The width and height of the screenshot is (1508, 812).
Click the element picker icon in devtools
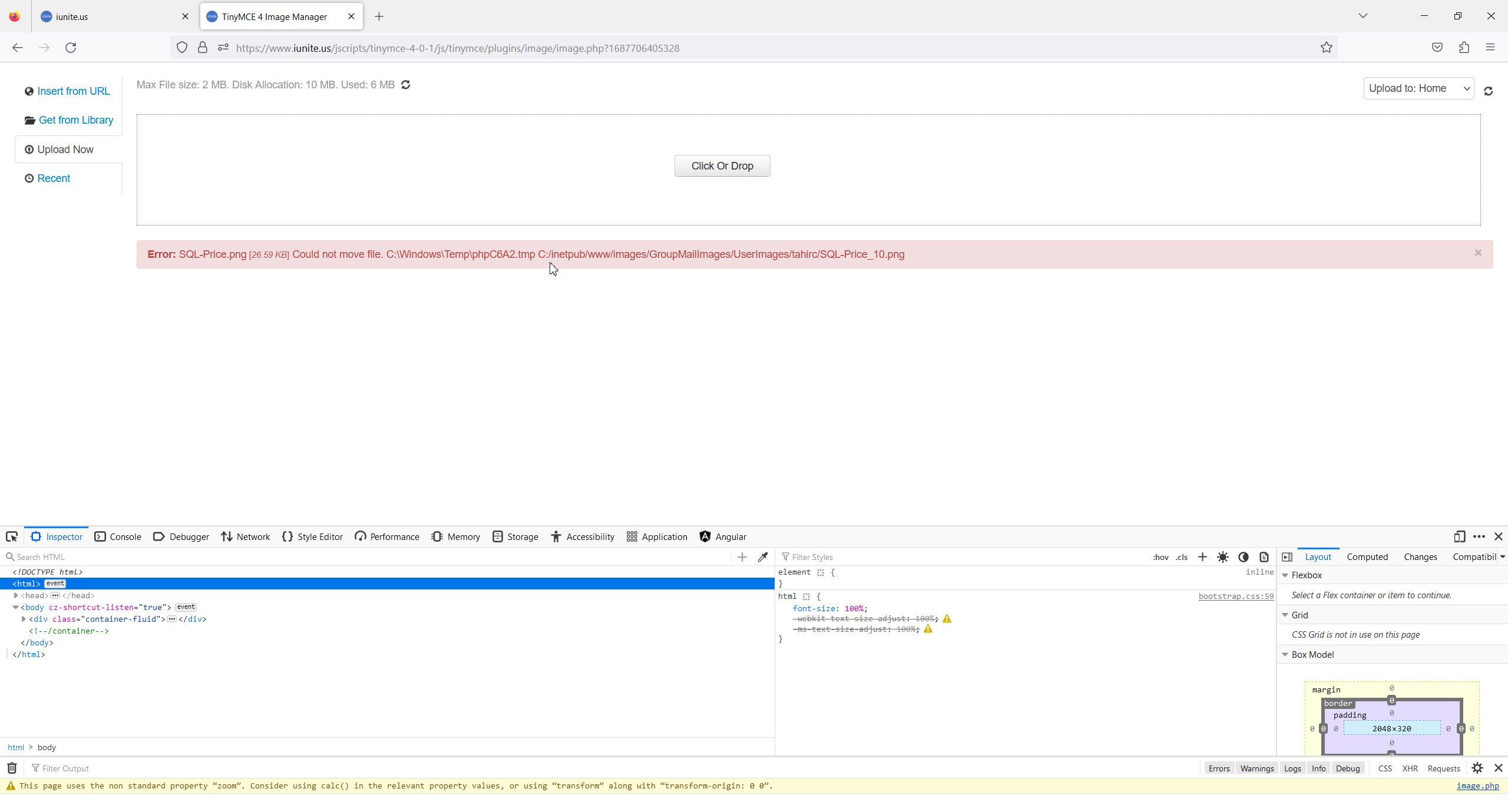12,536
